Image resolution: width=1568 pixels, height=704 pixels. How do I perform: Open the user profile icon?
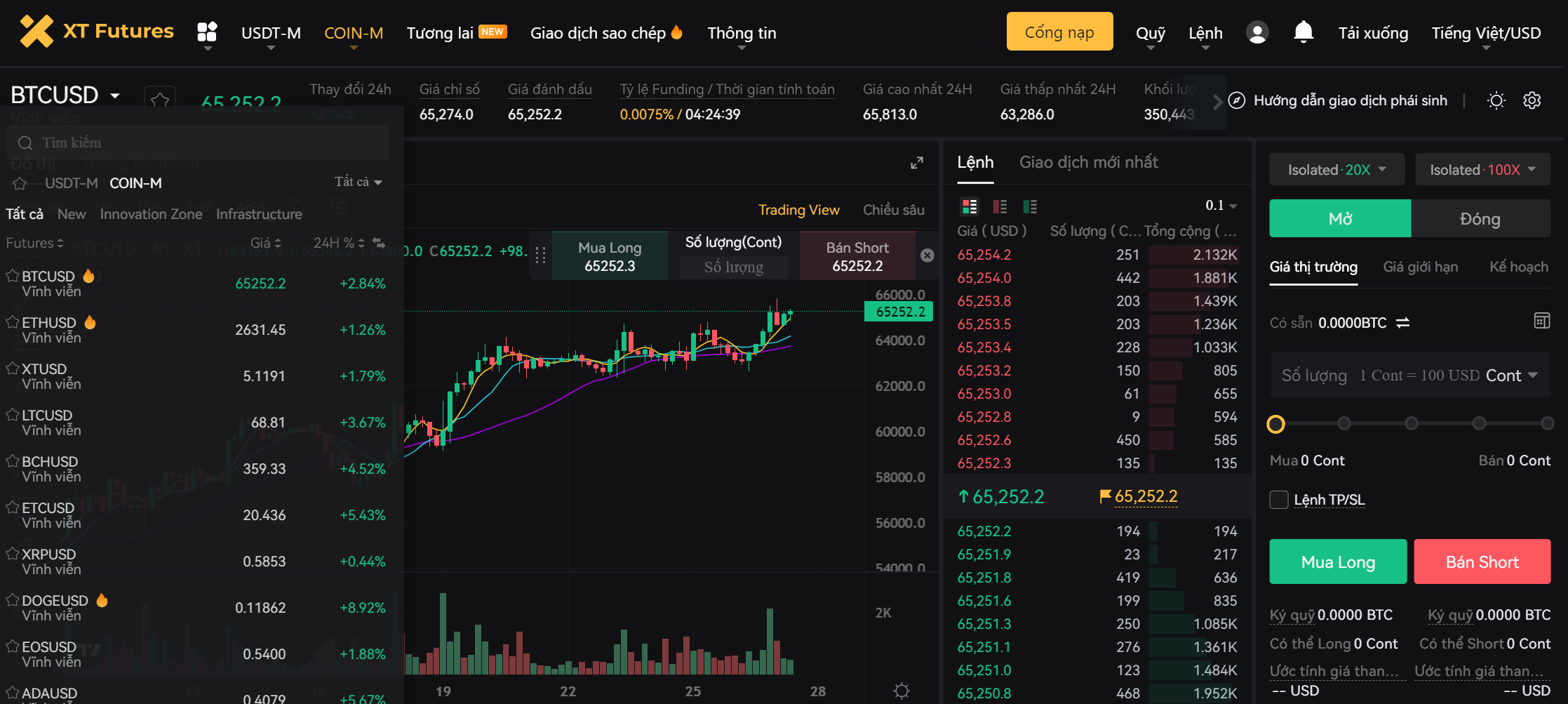(x=1257, y=32)
